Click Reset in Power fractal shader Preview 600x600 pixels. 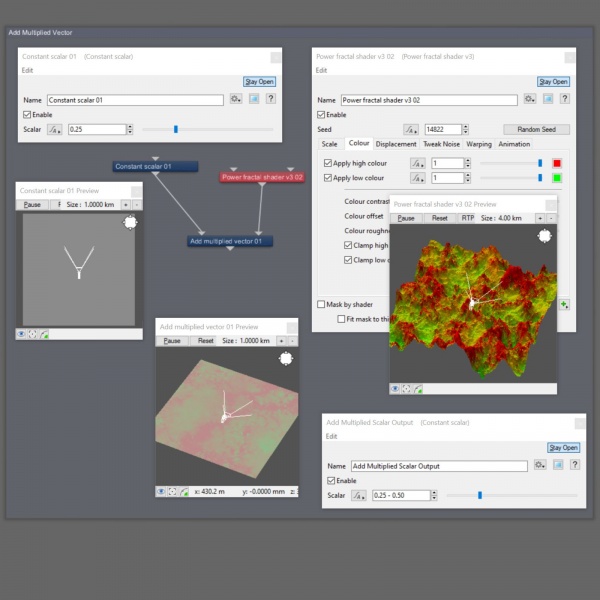tap(440, 218)
